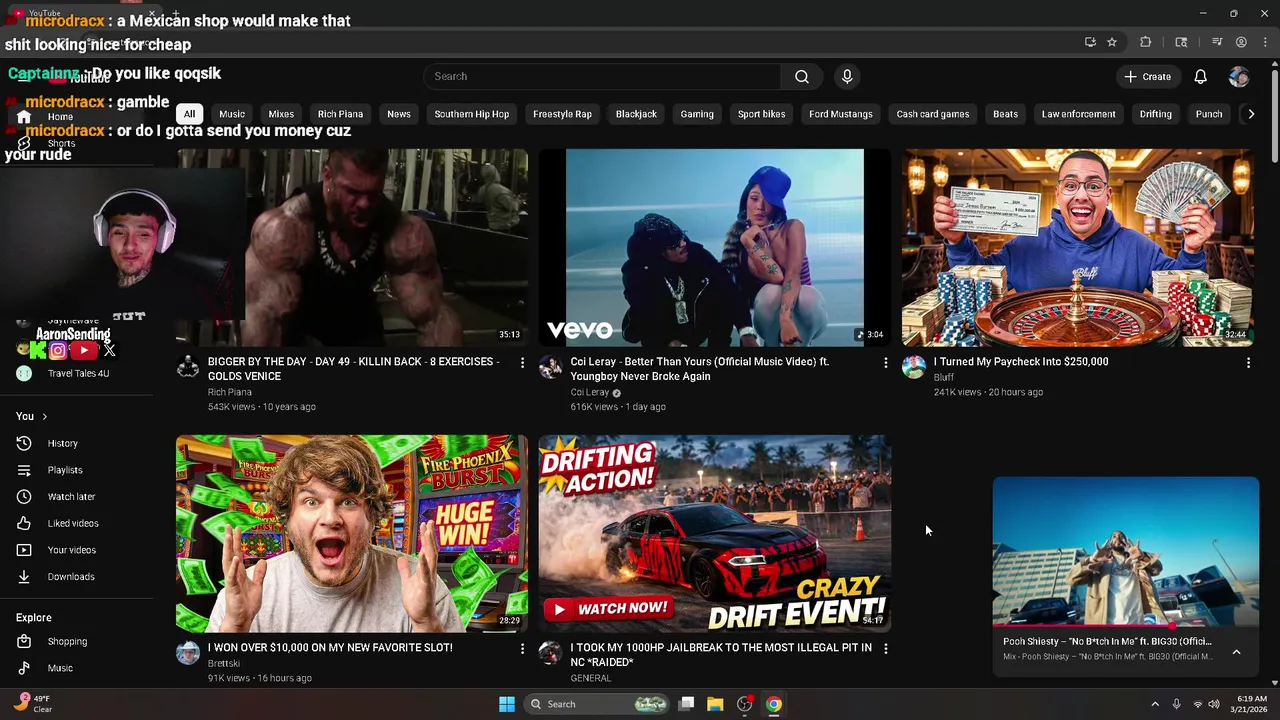Select the Drifting chip
The height and width of the screenshot is (720, 1280).
tap(1156, 114)
